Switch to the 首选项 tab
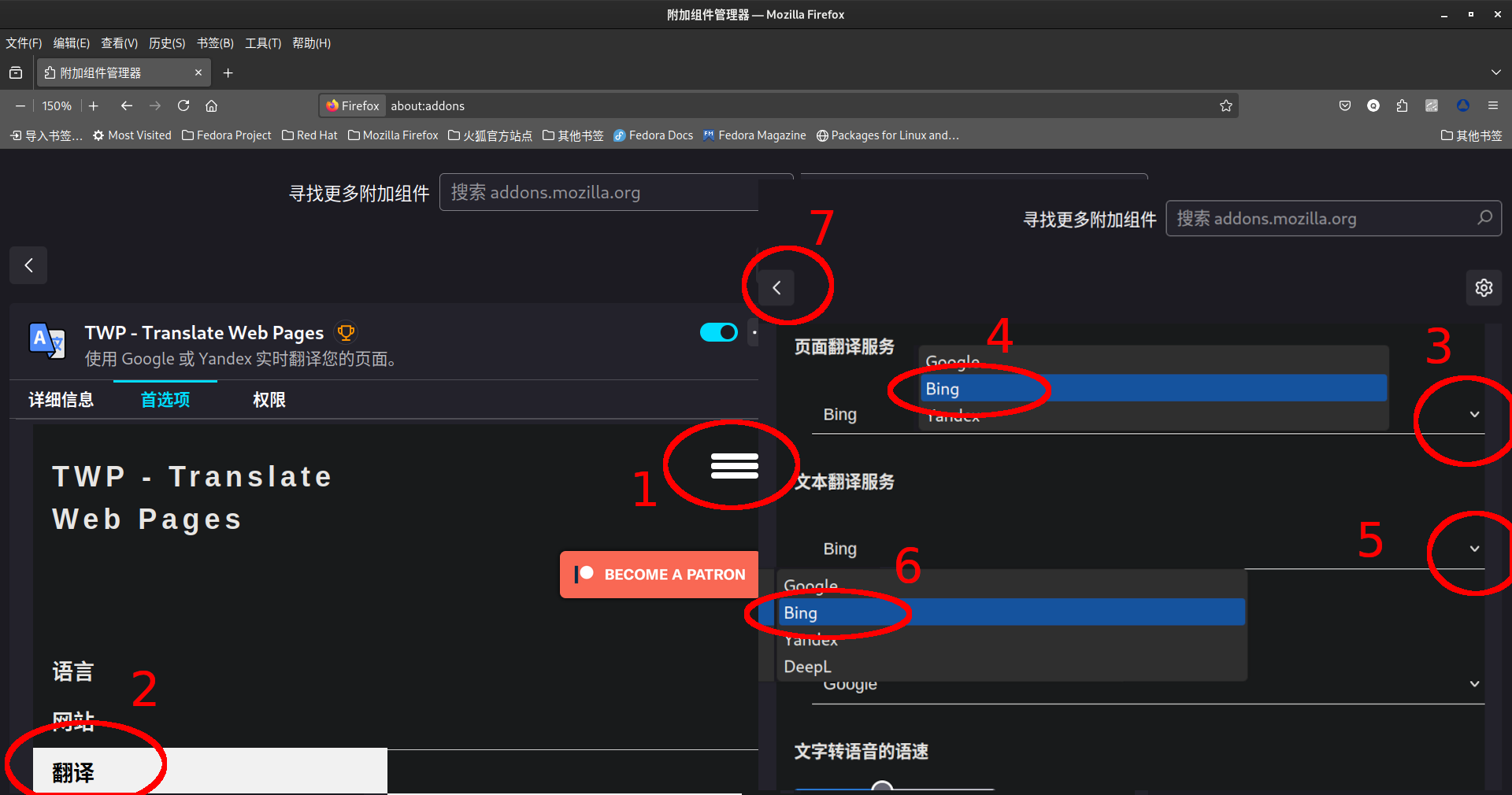Image resolution: width=1512 pixels, height=795 pixels. click(x=165, y=400)
